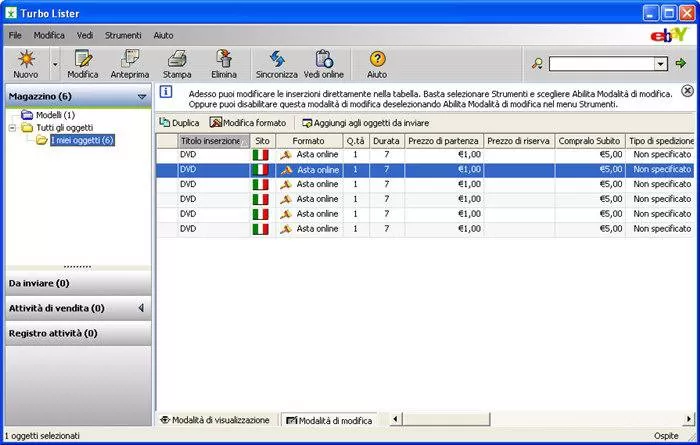Click the Sincronizza sync icon
The image size is (700, 445).
276,61
